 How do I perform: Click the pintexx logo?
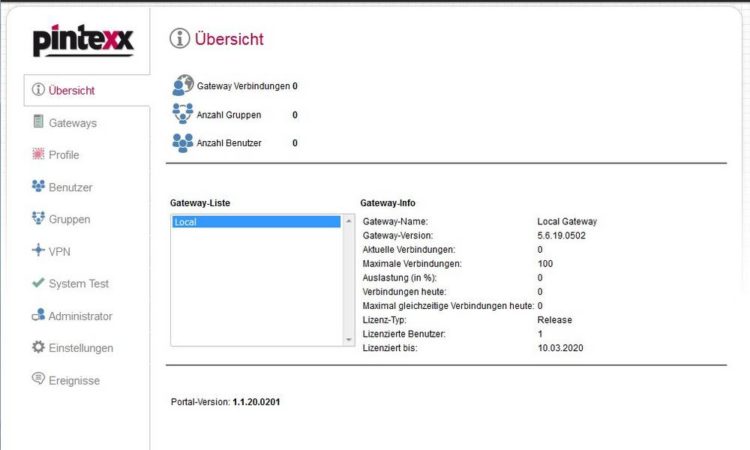[83, 41]
